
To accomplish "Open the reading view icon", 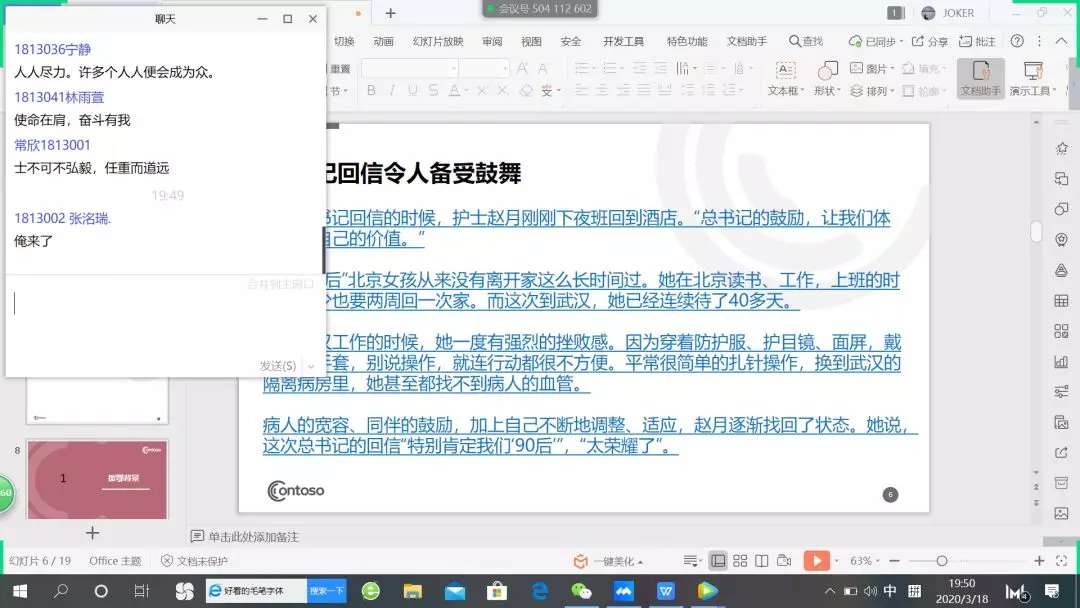I will tap(762, 561).
